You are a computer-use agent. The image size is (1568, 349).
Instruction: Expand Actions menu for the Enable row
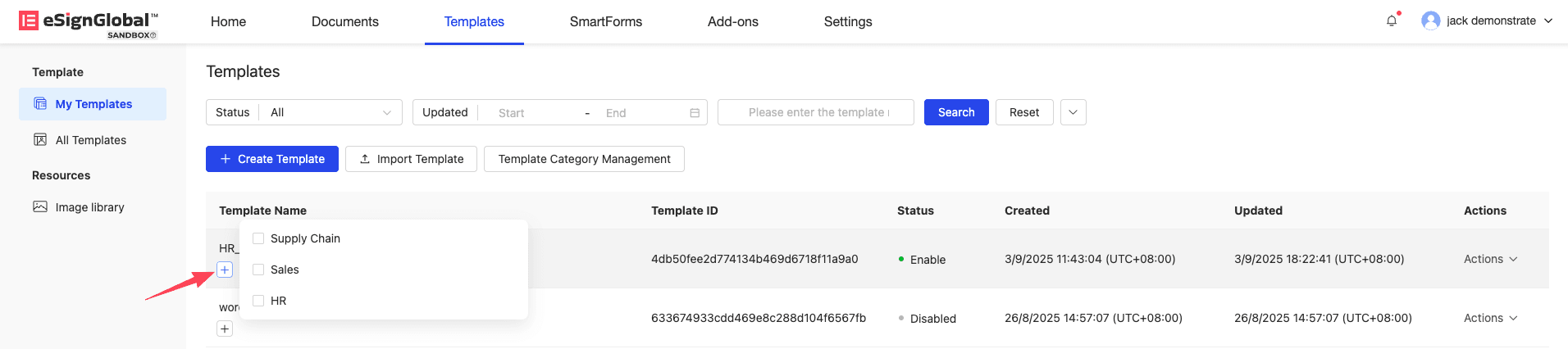click(1490, 259)
